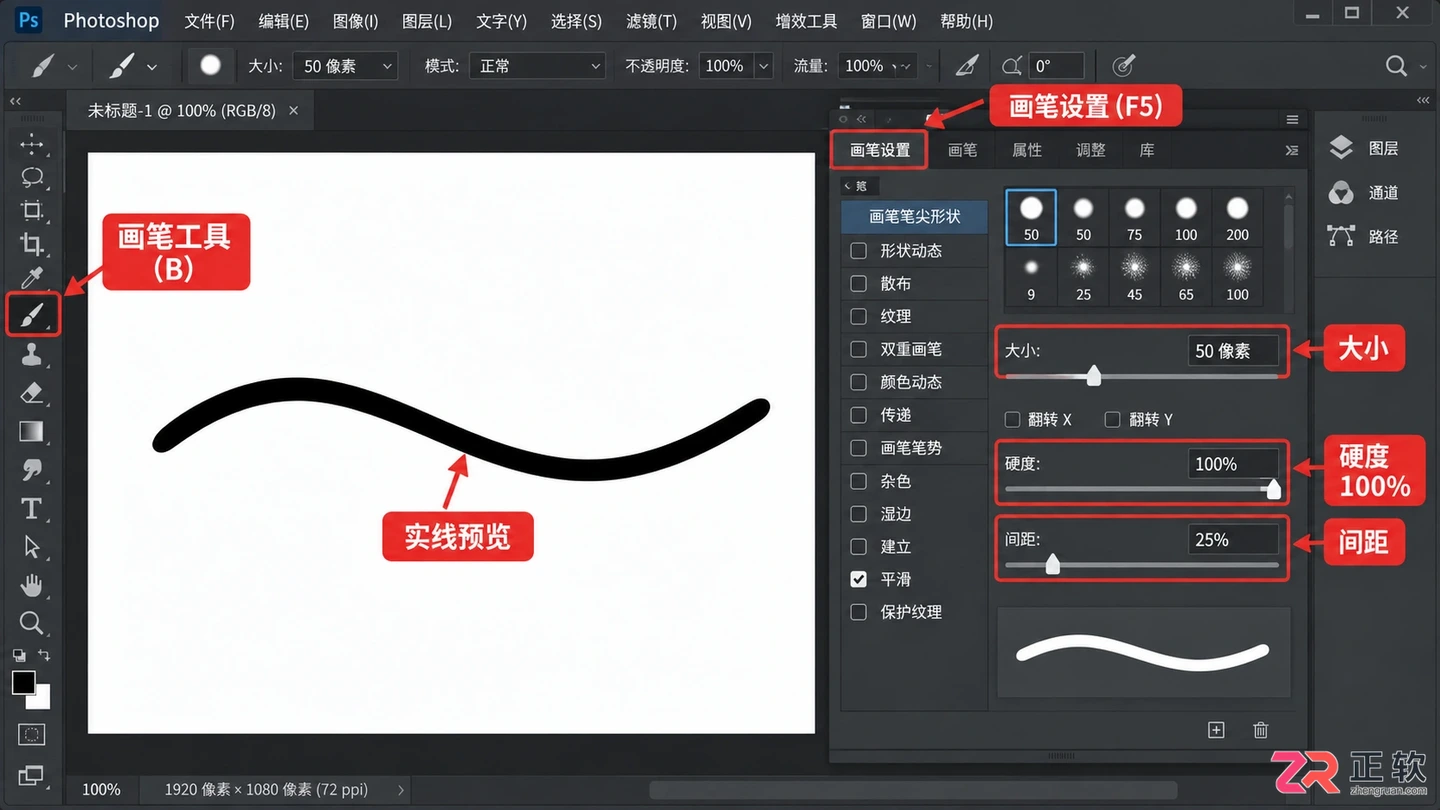Open the 文件(F) menu
The image size is (1440, 810).
(x=209, y=21)
